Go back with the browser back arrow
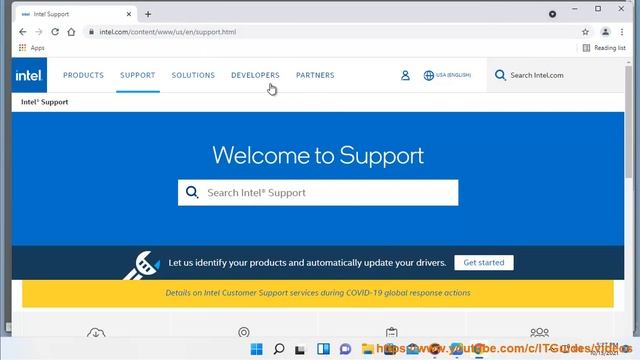This screenshot has width=640, height=360. (23, 32)
